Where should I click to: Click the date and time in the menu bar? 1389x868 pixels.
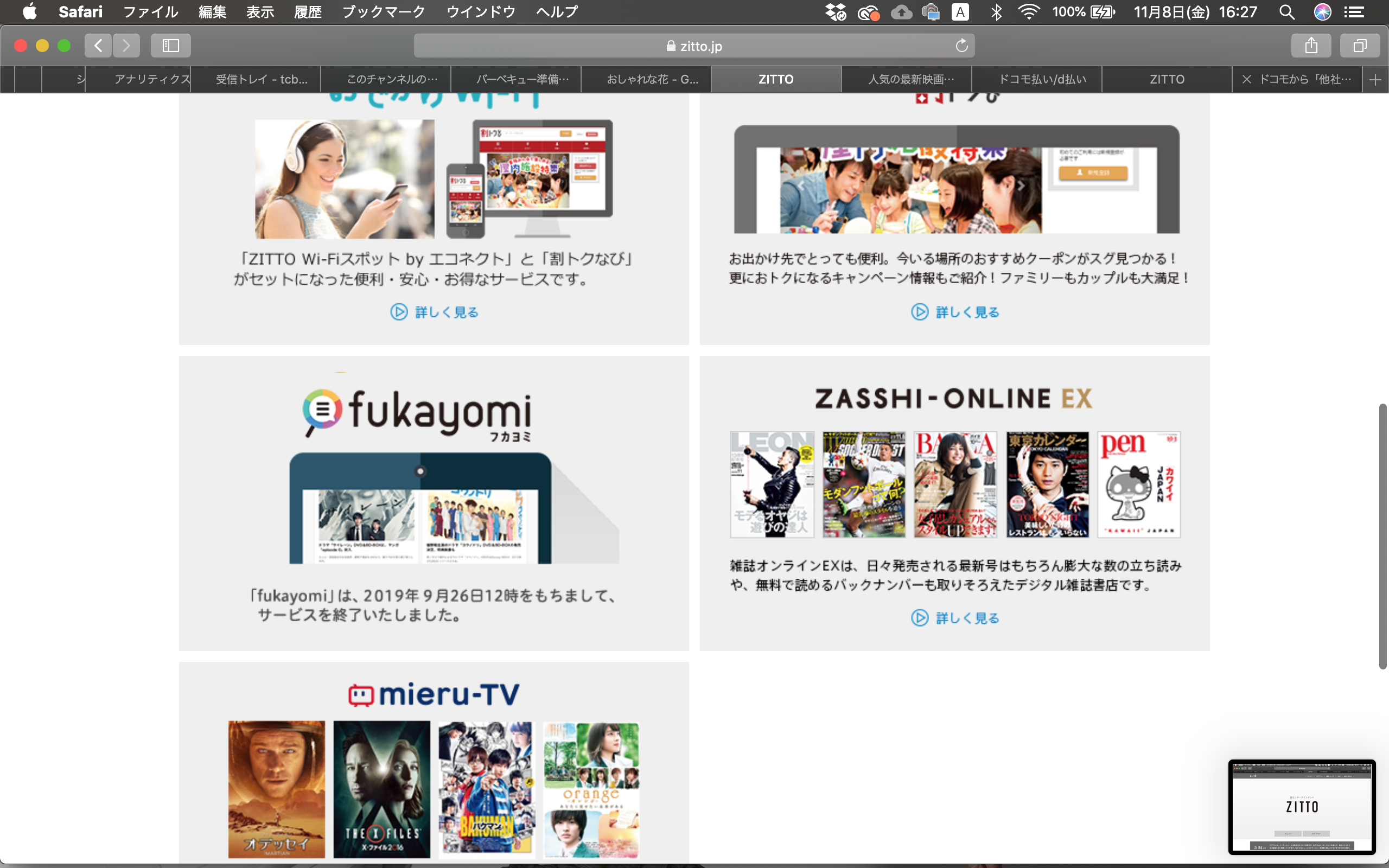click(x=1196, y=11)
